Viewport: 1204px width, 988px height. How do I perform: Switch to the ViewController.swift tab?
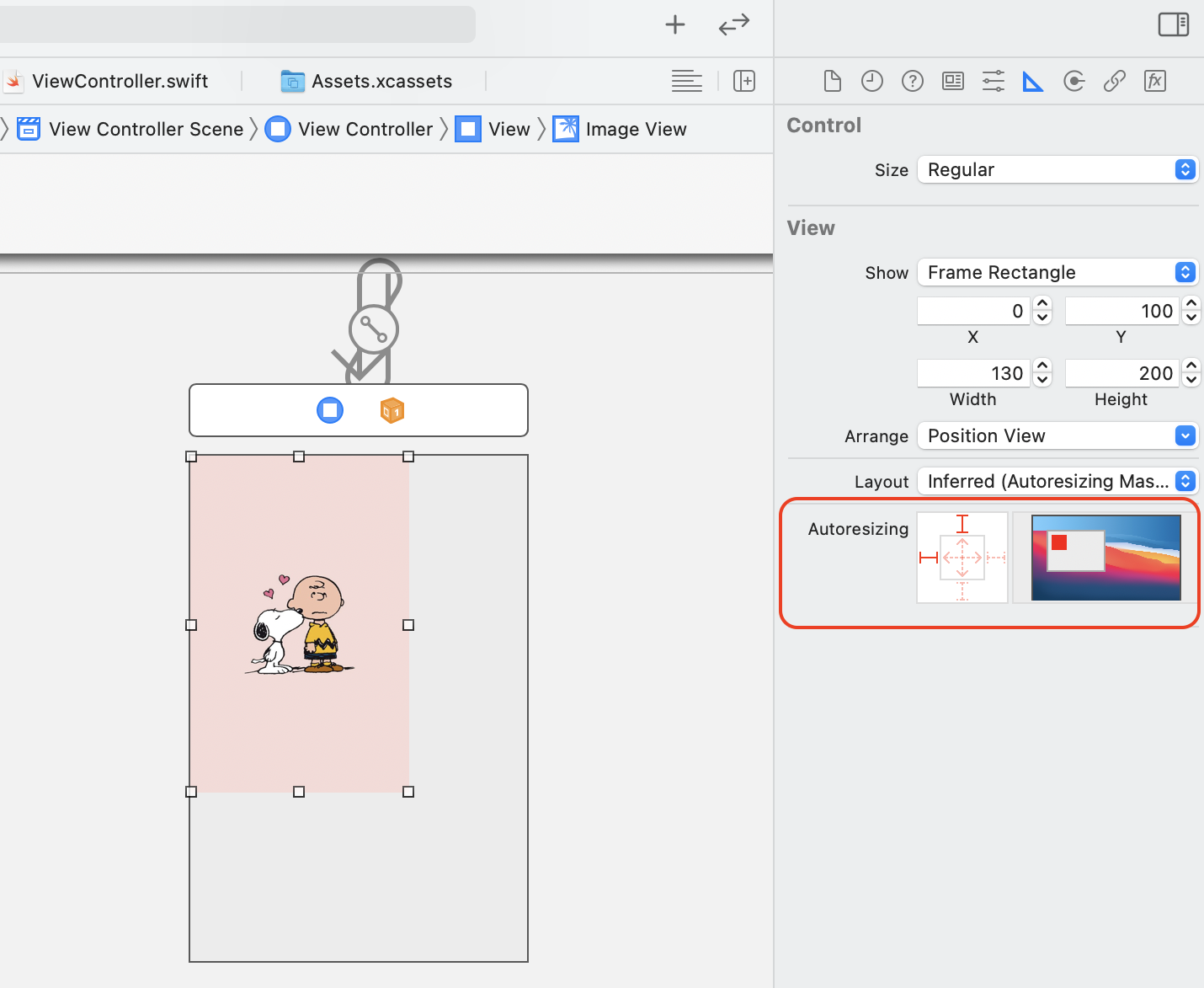tap(120, 81)
